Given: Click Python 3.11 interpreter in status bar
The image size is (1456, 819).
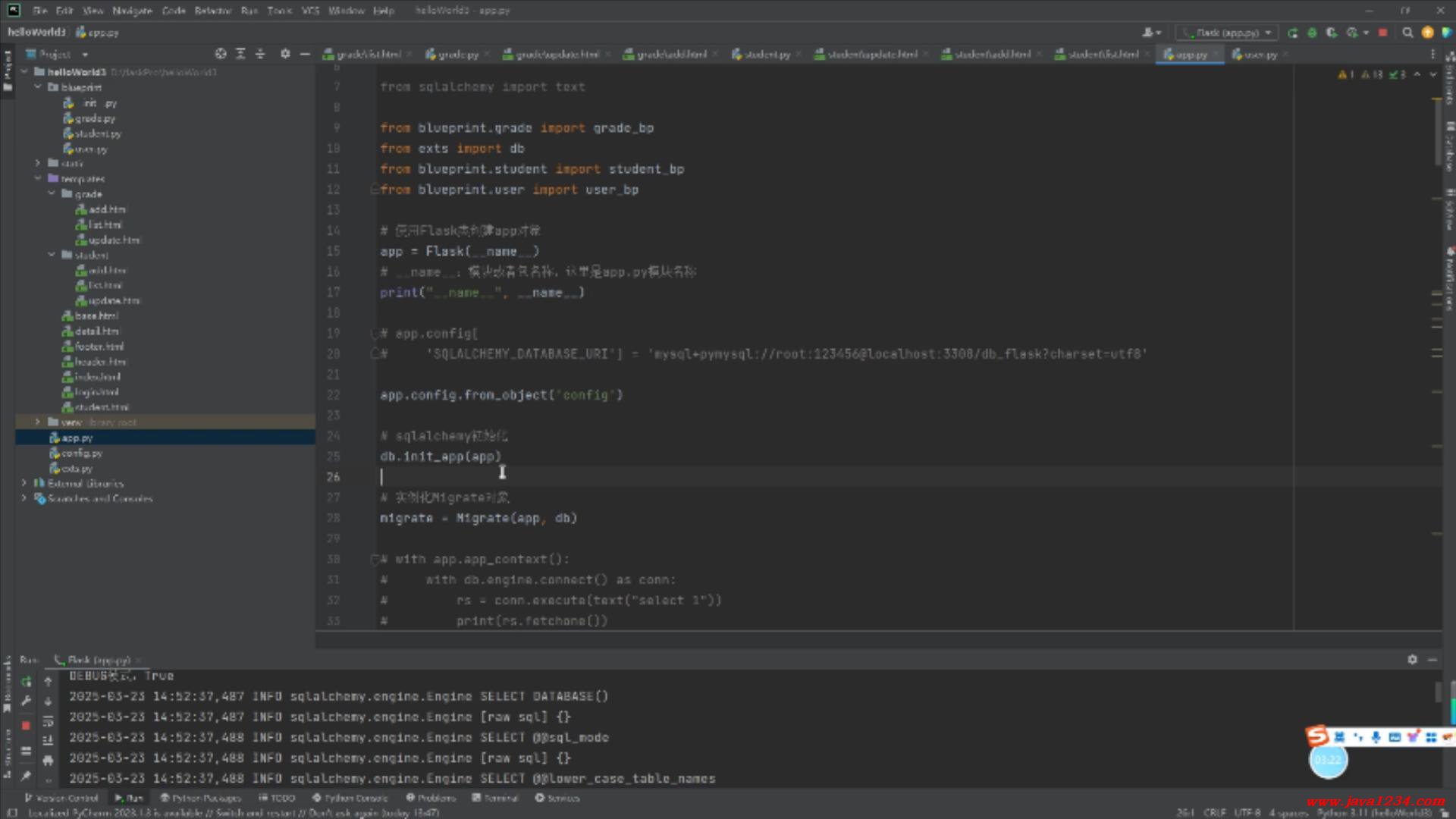Looking at the screenshot, I should (1374, 812).
